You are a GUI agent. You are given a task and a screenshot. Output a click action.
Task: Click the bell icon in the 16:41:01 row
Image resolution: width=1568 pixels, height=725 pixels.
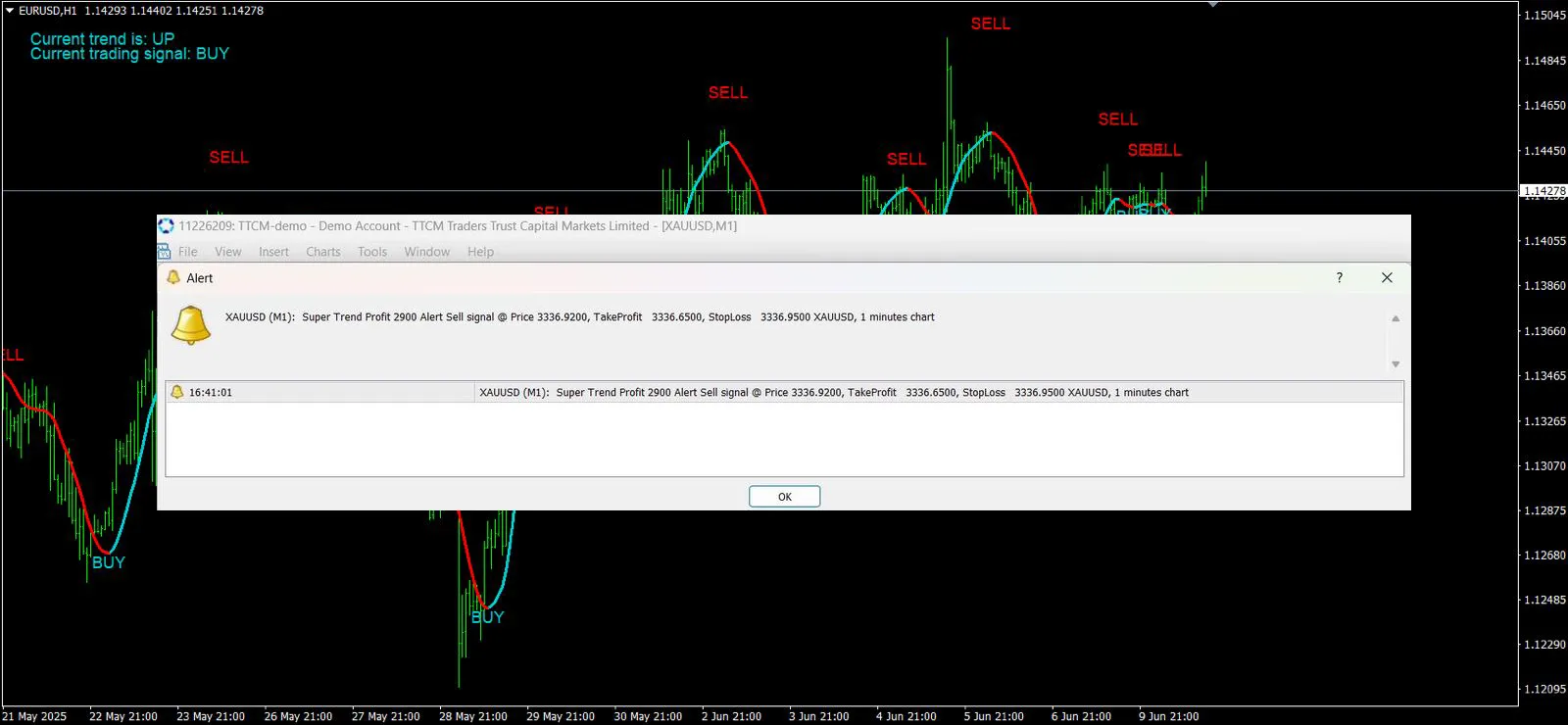tap(177, 392)
